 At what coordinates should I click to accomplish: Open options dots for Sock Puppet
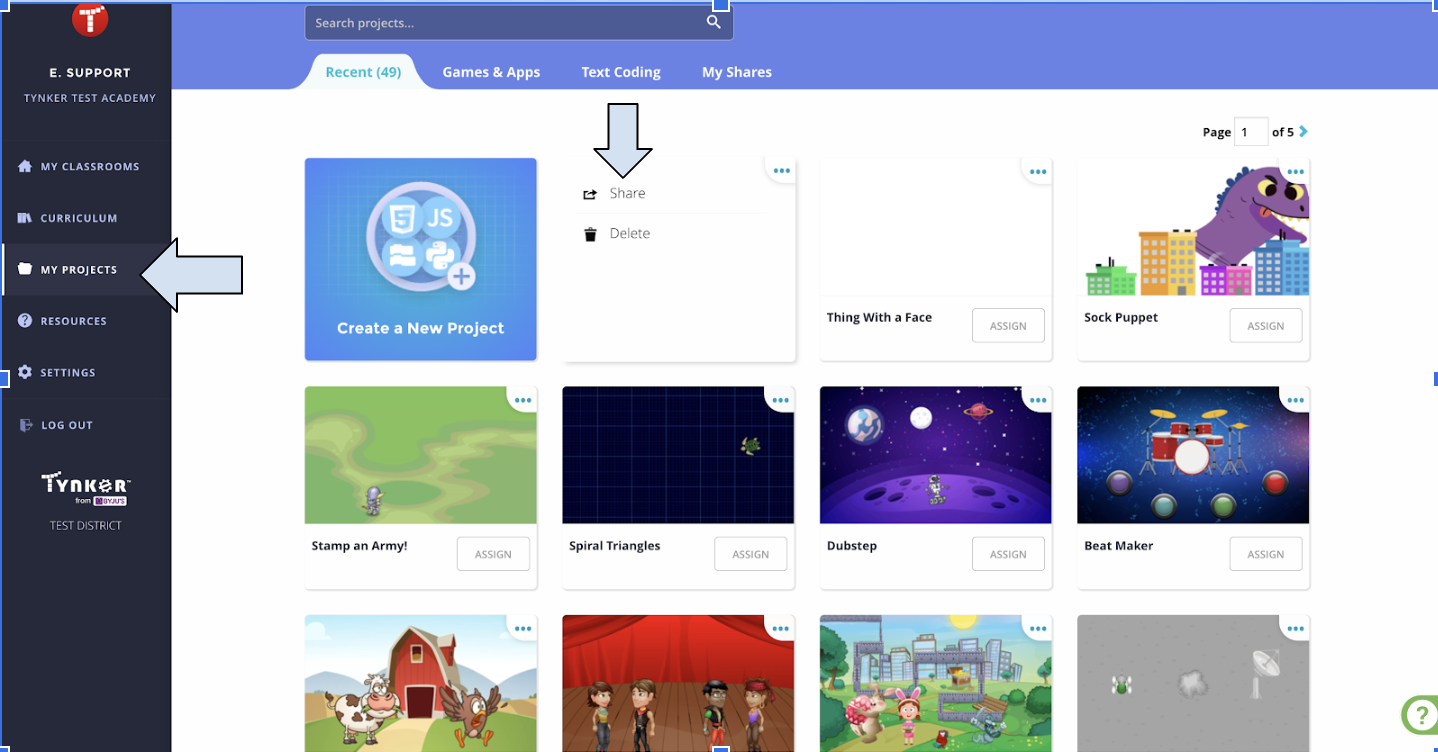(x=1296, y=171)
